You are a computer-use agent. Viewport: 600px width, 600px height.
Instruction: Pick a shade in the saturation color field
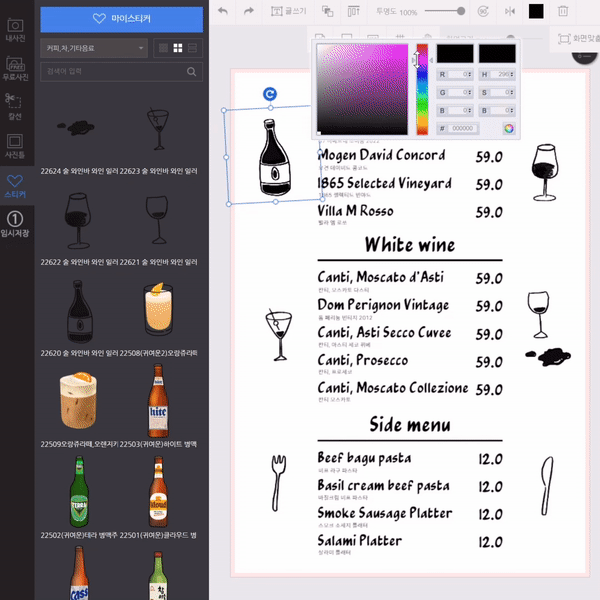(362, 89)
